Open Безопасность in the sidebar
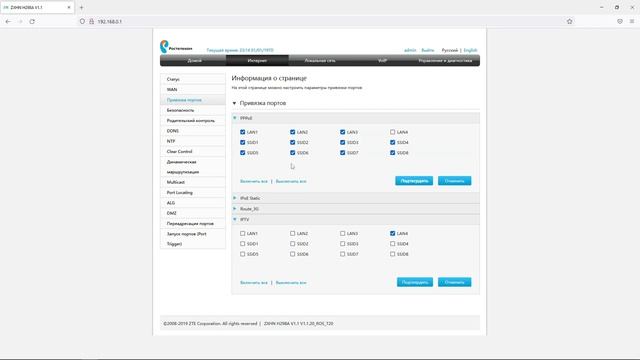This screenshot has width=640, height=360. [193, 110]
